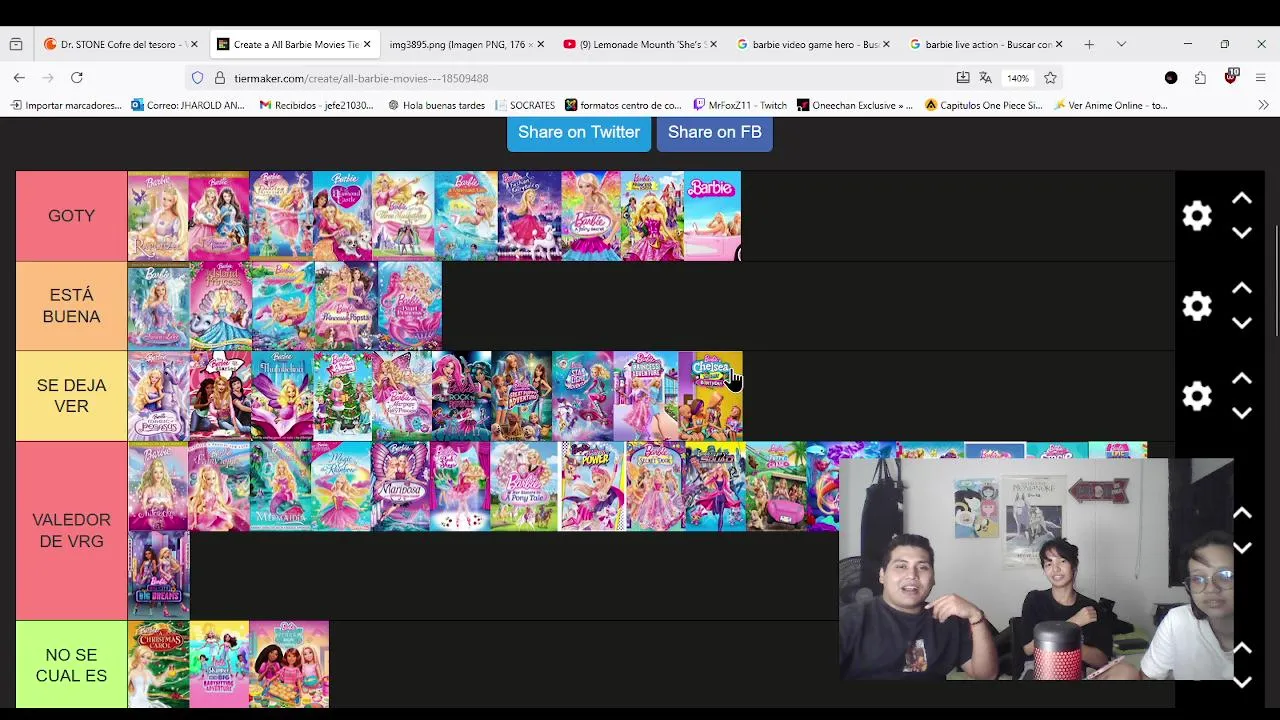Open Oneechan Exclusive bookmark
Image resolution: width=1280 pixels, height=720 pixels.
point(855,105)
